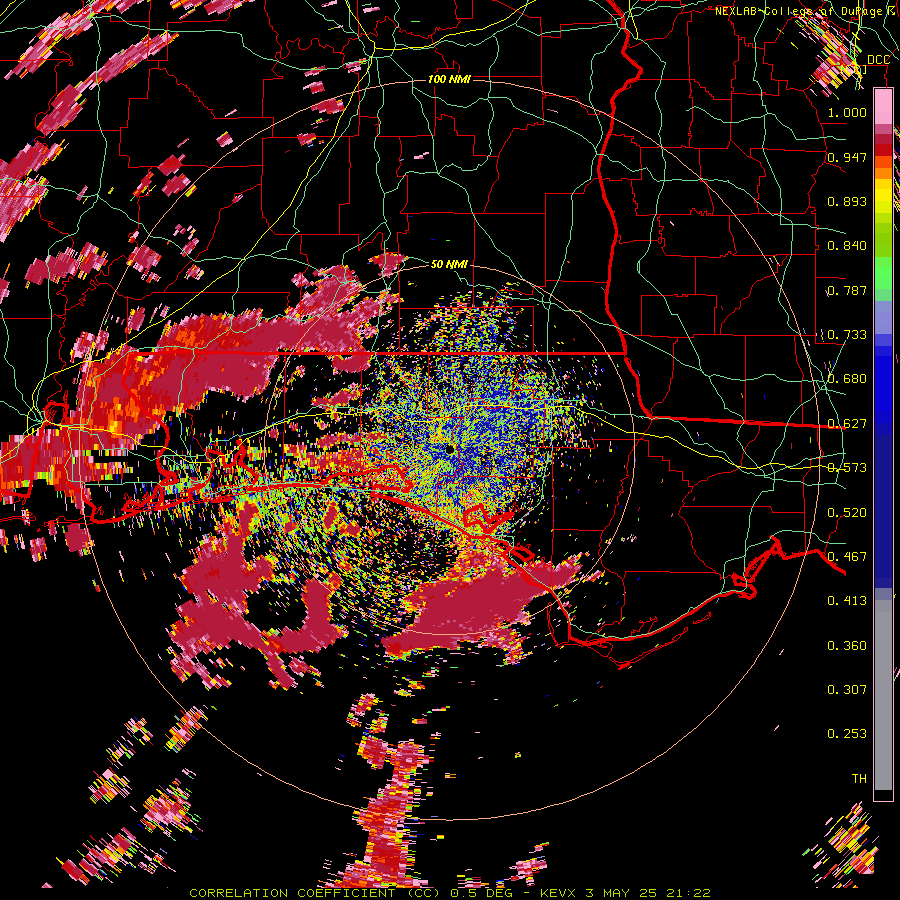The height and width of the screenshot is (900, 900).
Task: Click the 0.307 scale value
Action: [x=847, y=690]
